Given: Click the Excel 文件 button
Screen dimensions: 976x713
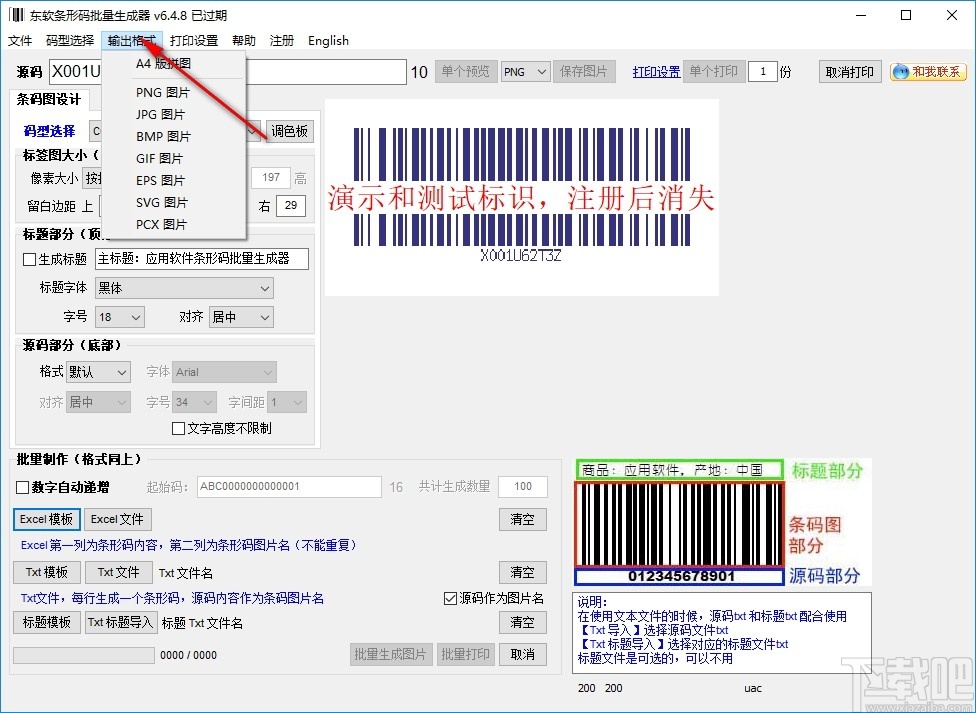Looking at the screenshot, I should pyautogui.click(x=117, y=519).
